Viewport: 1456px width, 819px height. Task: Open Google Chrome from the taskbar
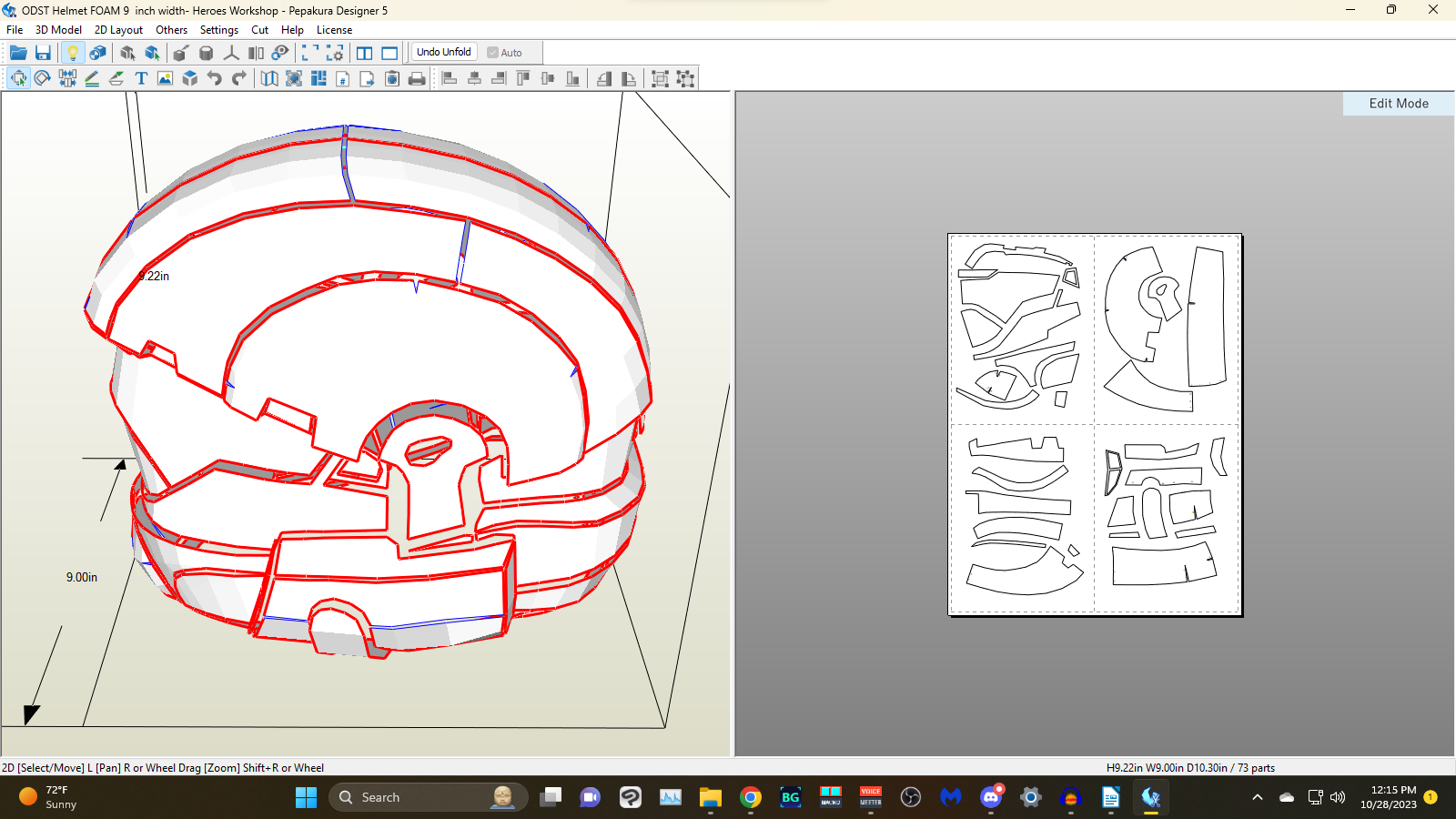(751, 797)
